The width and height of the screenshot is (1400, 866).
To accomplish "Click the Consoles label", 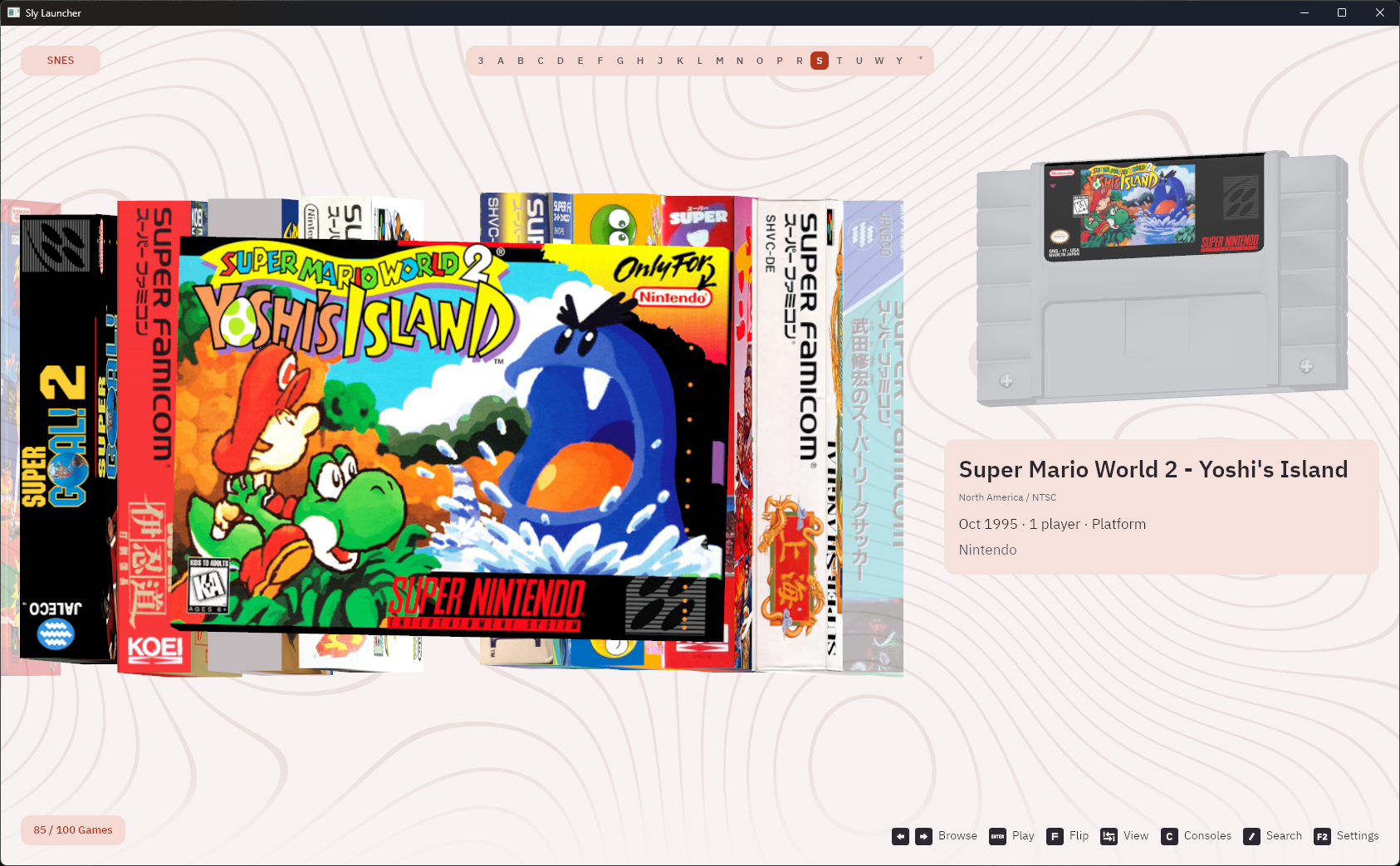I will [1207, 836].
